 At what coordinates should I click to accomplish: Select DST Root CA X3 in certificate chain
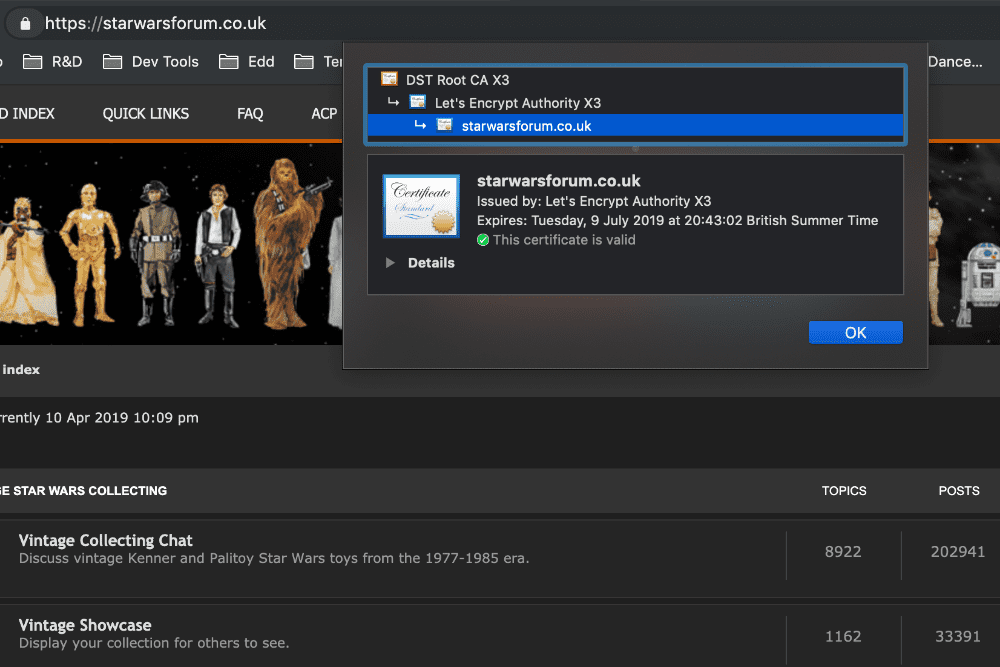(x=635, y=80)
